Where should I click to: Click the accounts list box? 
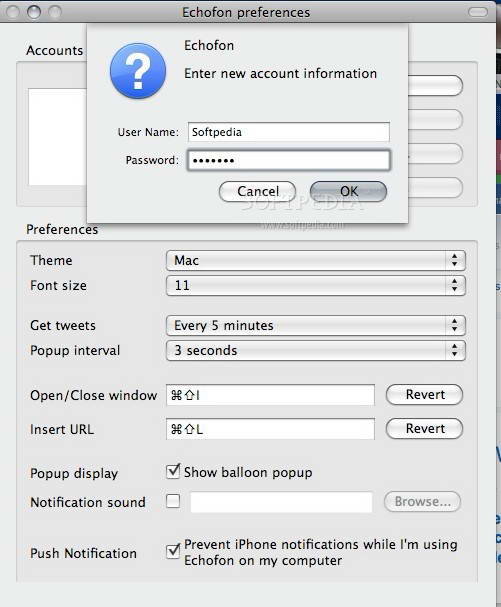tap(57, 137)
